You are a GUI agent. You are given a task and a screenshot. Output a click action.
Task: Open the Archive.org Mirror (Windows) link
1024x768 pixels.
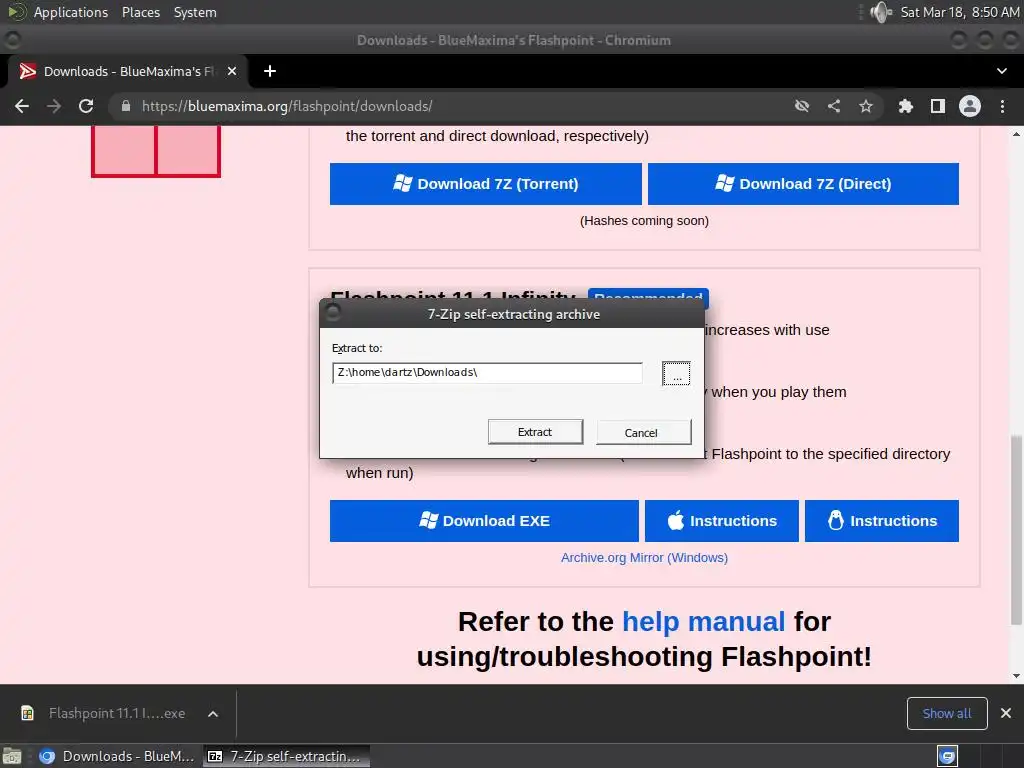pyautogui.click(x=644, y=558)
